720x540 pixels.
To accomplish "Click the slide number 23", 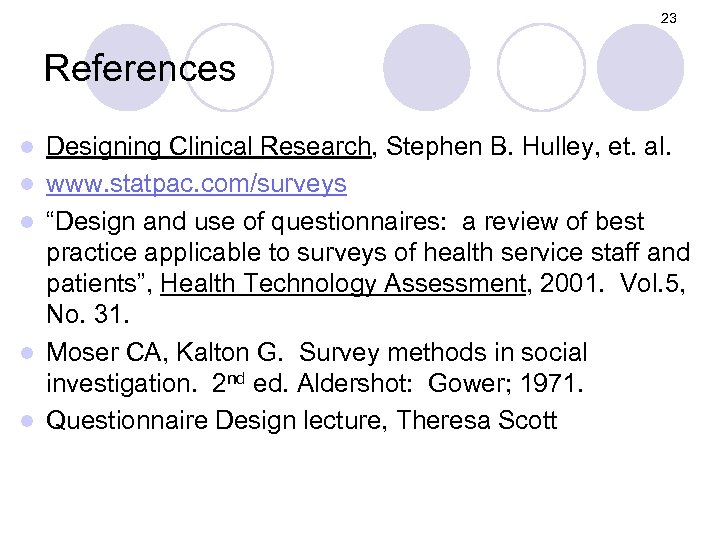I will (669, 19).
